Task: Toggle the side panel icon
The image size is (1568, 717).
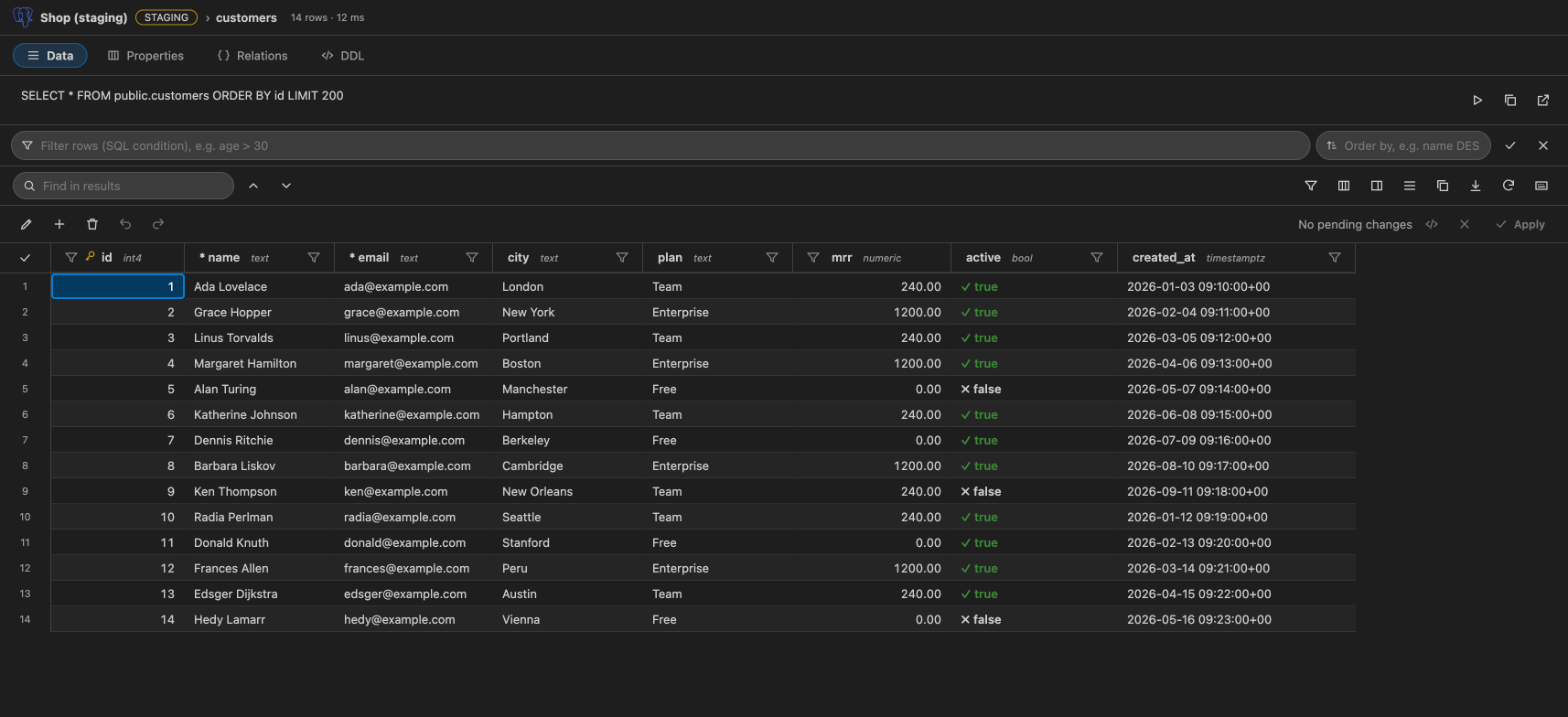Action: tap(1377, 186)
